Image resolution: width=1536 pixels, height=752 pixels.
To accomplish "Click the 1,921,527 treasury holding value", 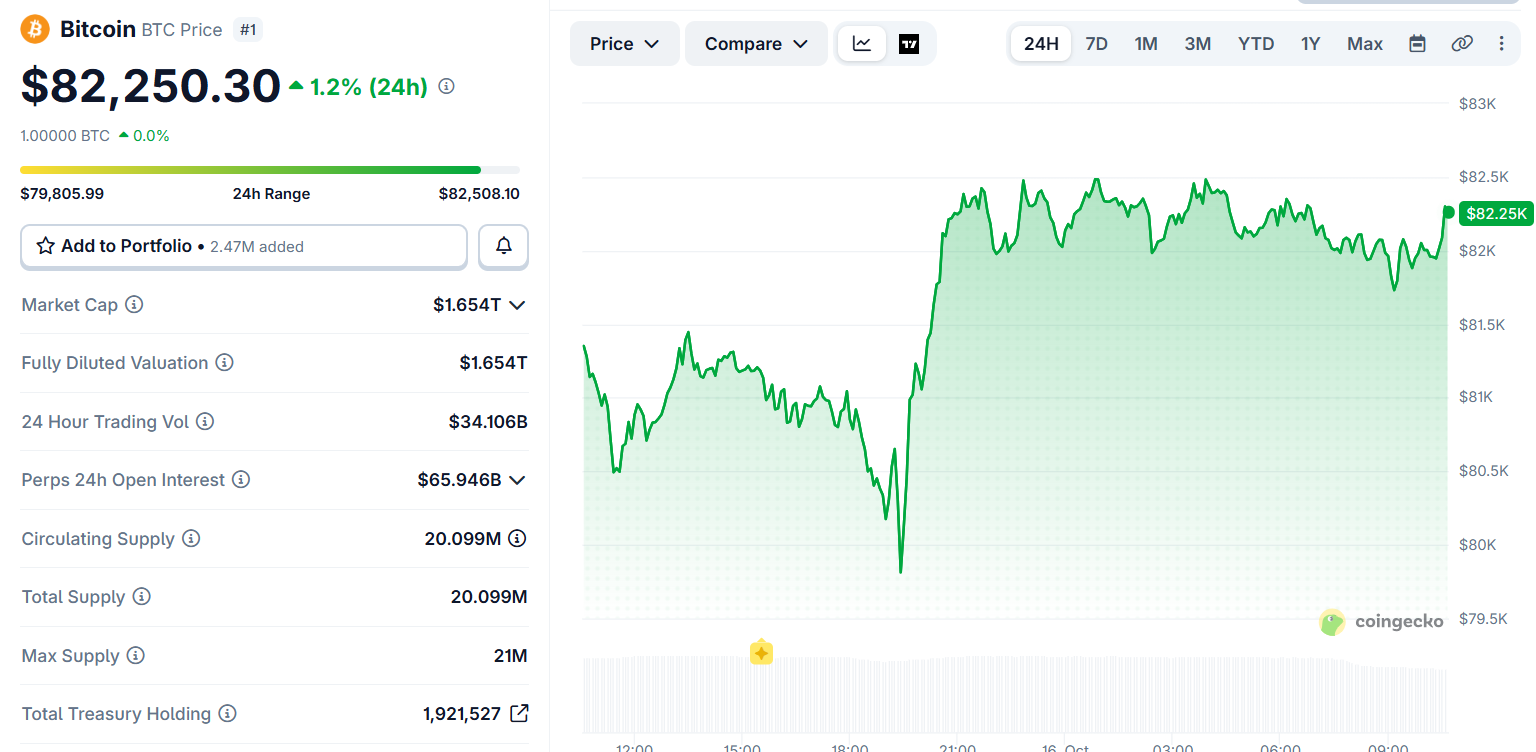I will (462, 714).
